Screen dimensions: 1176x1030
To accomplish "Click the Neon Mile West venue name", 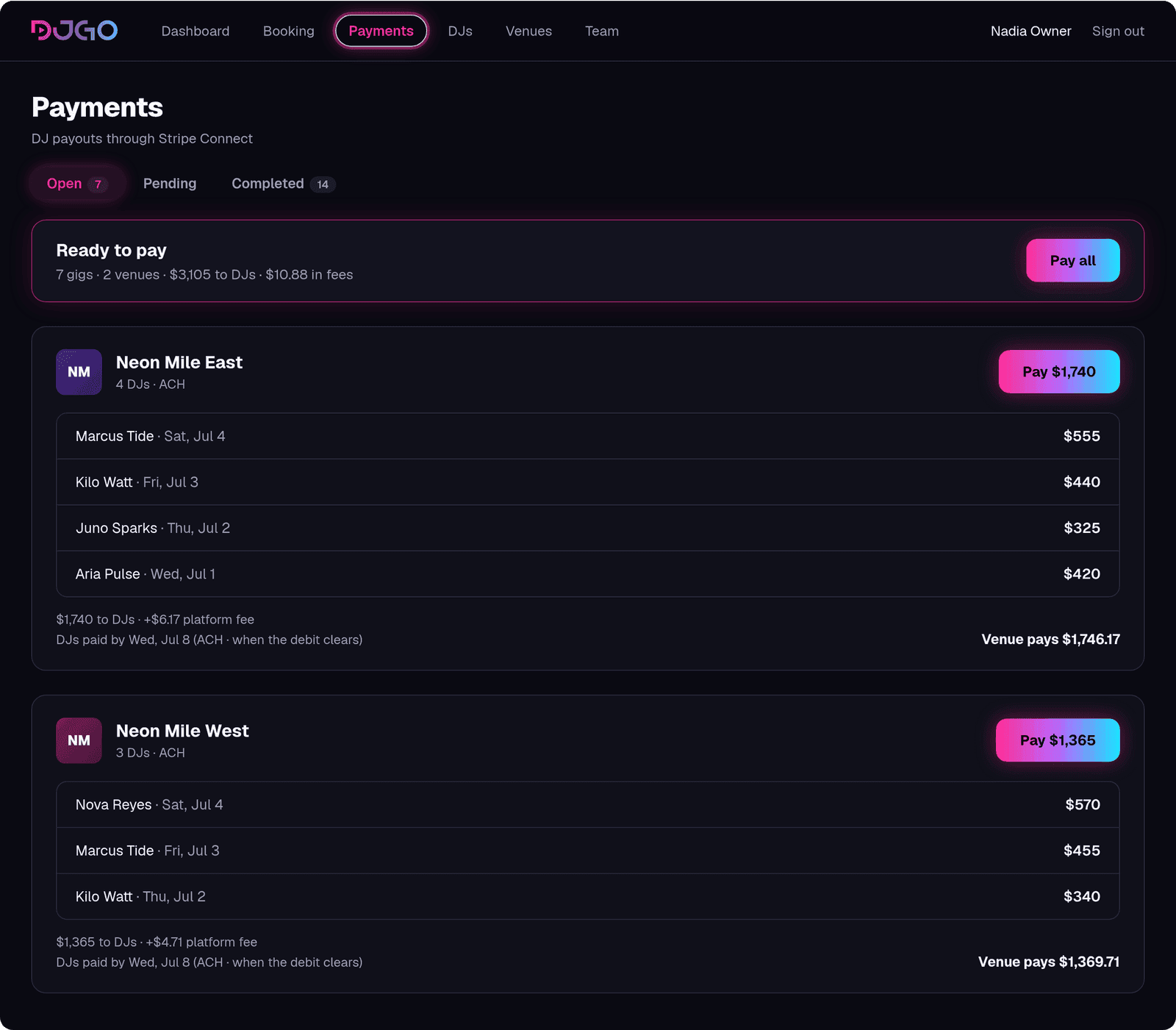I will coord(182,731).
